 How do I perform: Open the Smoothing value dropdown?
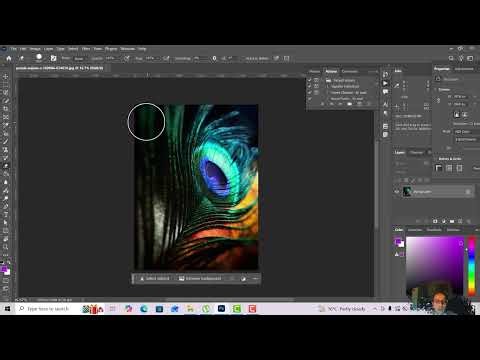pyautogui.click(x=200, y=58)
